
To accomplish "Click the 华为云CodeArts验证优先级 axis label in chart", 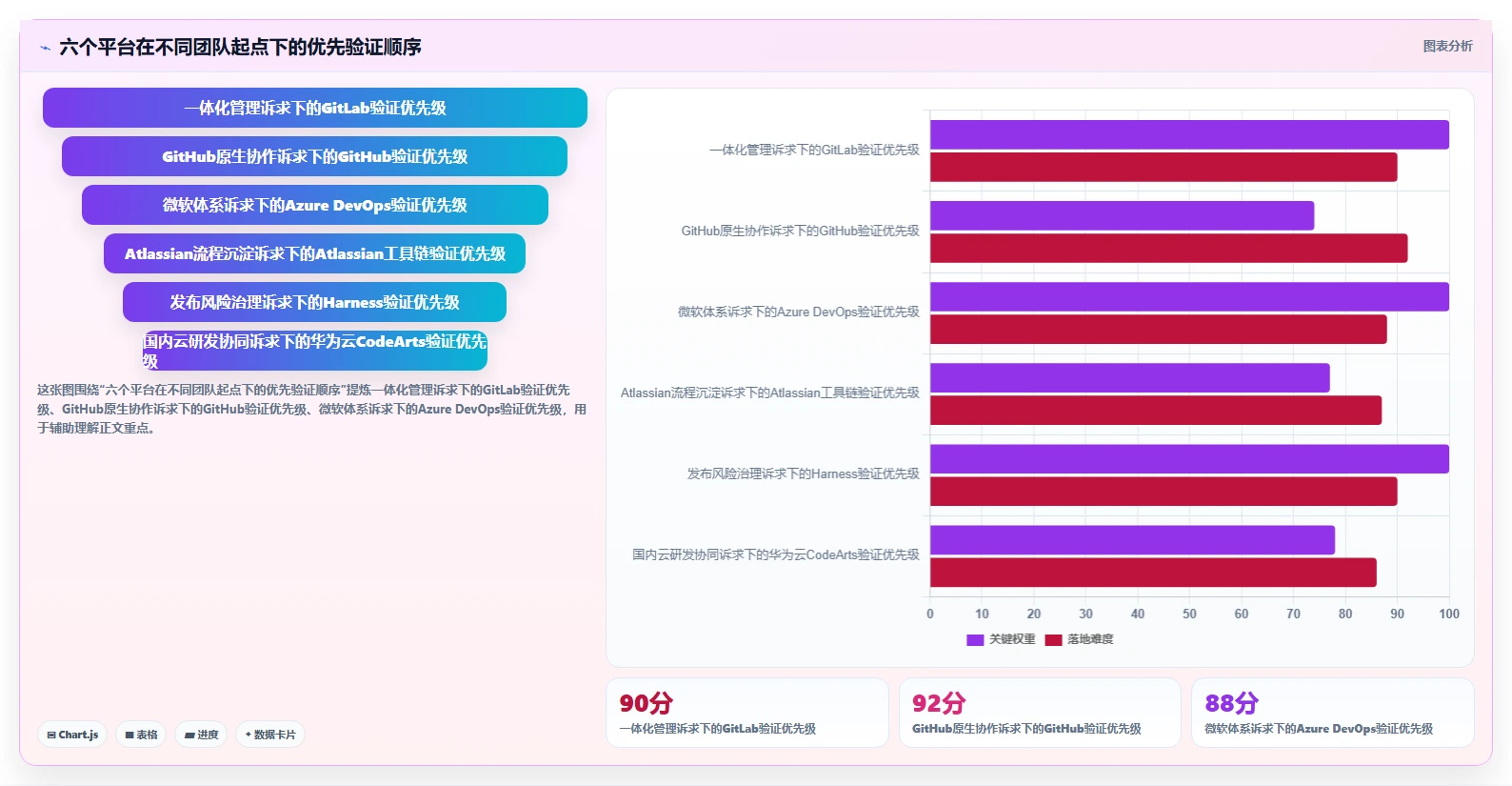I will point(776,554).
